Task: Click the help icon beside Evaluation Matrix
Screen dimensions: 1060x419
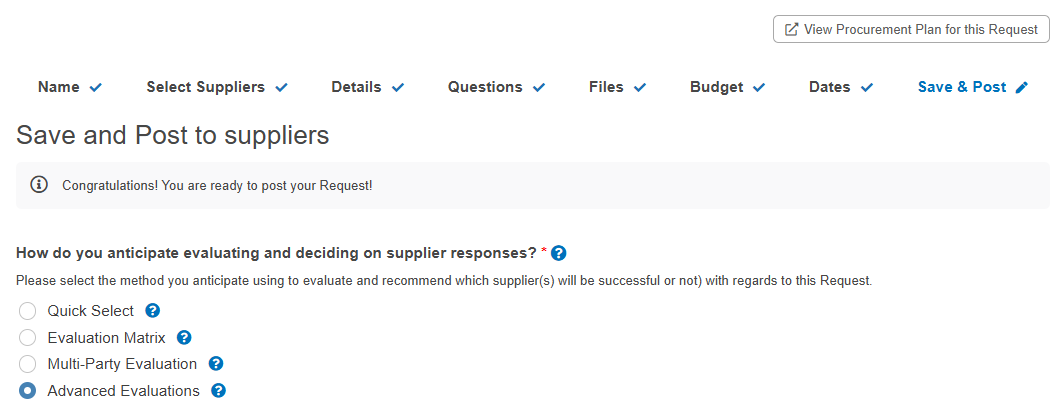Action: [184, 337]
